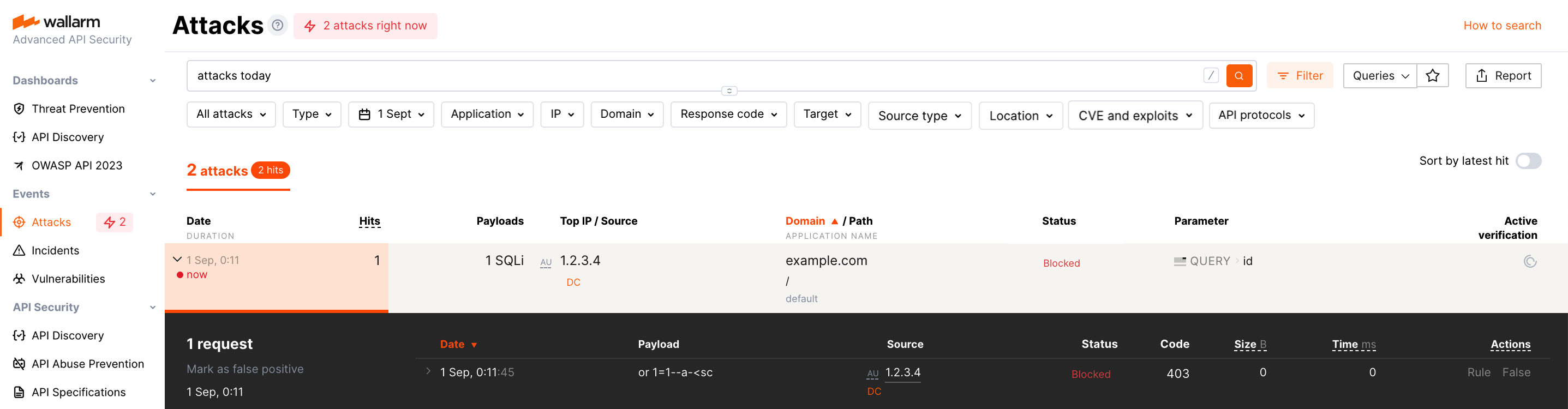Viewport: 1568px width, 409px height.
Task: Collapse the 1 Sep, 0:11 attack row
Action: 177,259
